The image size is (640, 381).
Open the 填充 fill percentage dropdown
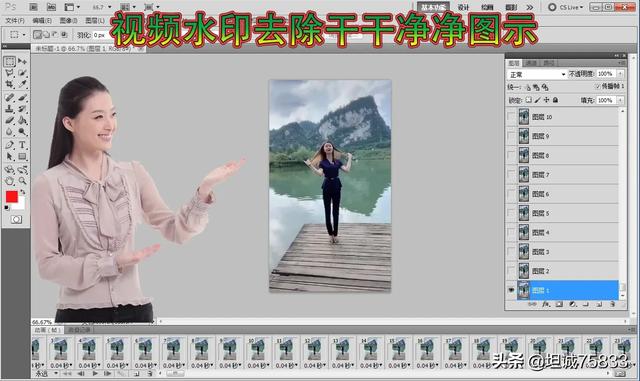tap(620, 100)
